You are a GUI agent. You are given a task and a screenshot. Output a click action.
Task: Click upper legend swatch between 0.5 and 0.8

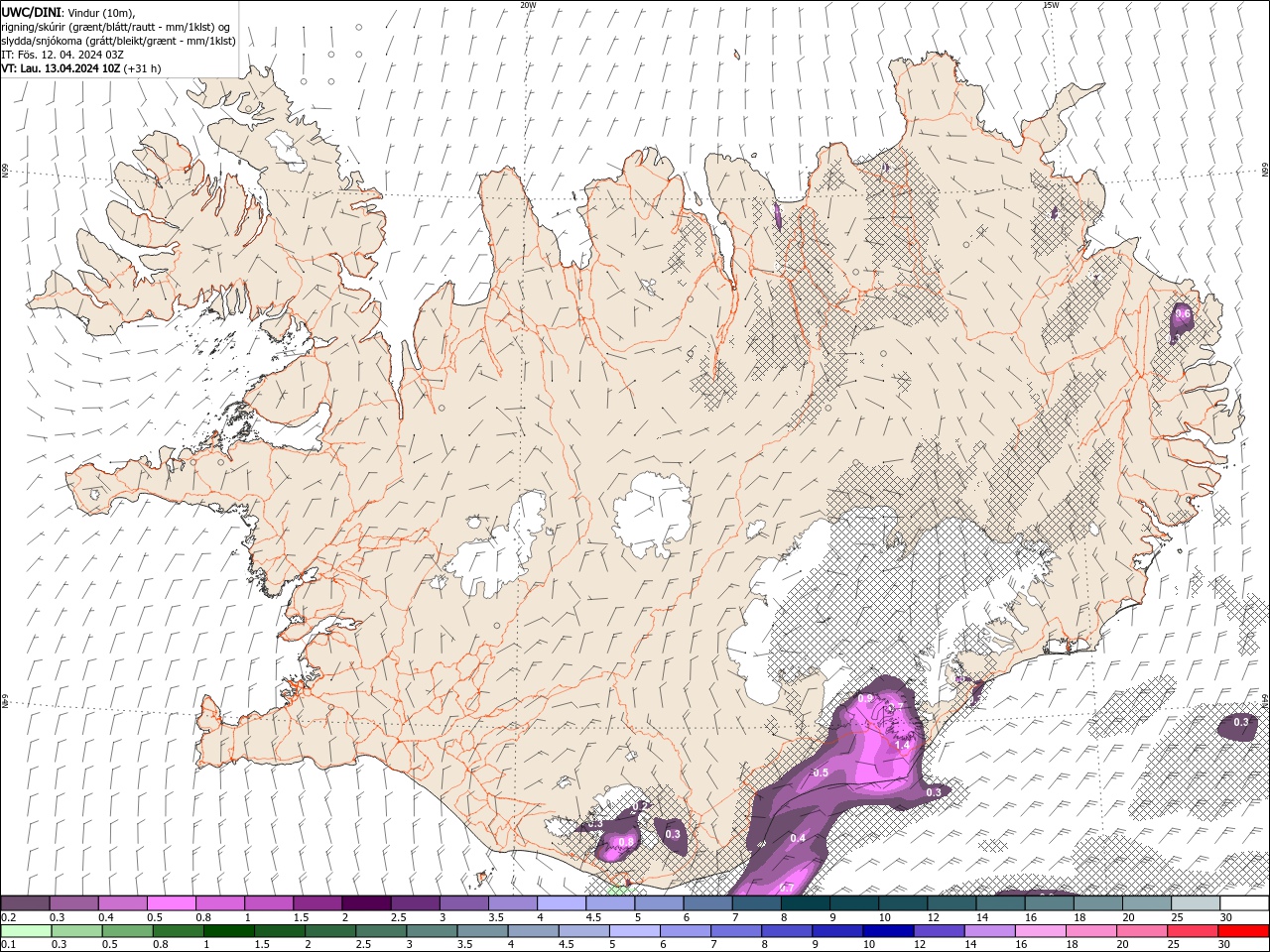coord(171,903)
